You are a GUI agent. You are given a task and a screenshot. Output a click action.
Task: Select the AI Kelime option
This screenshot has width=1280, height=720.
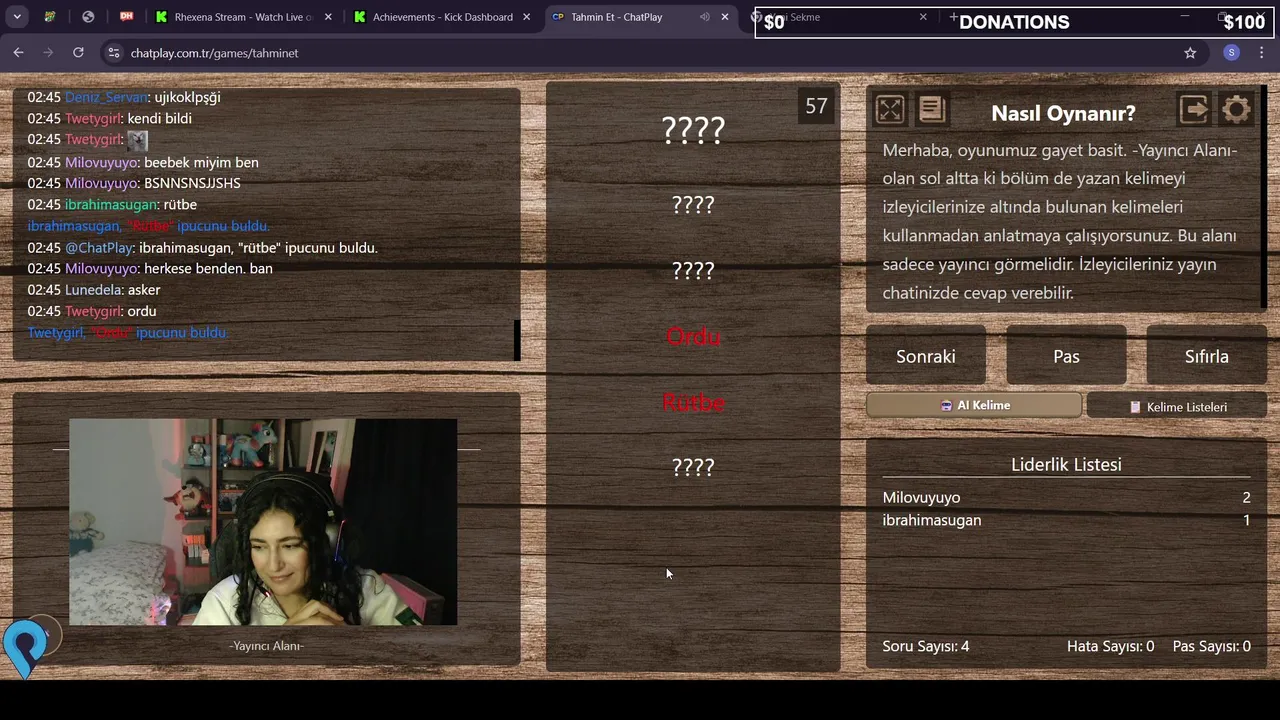pos(974,405)
